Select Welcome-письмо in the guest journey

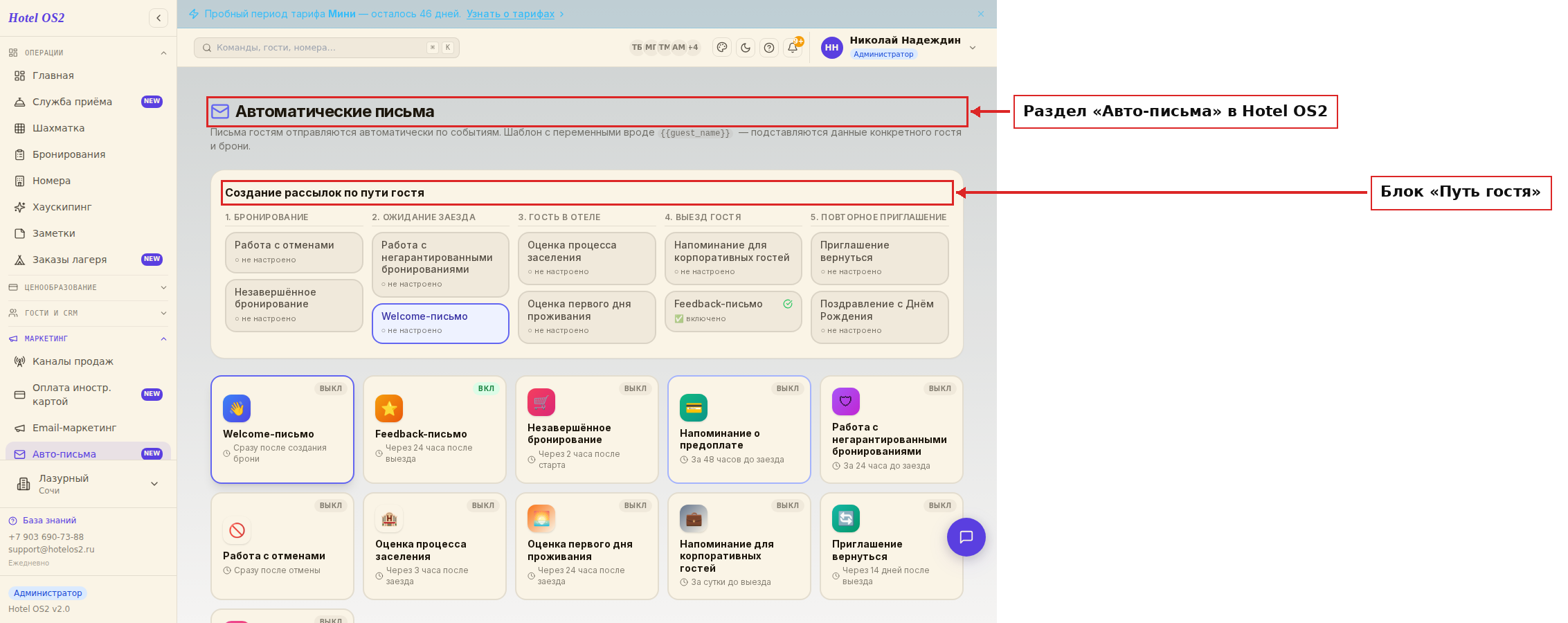(440, 323)
